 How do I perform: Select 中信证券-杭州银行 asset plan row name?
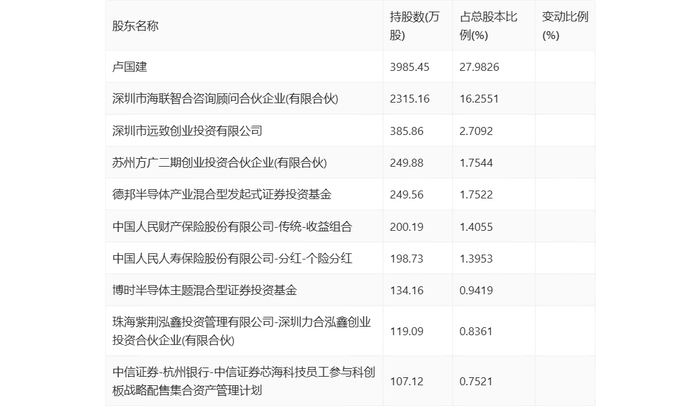(244, 381)
